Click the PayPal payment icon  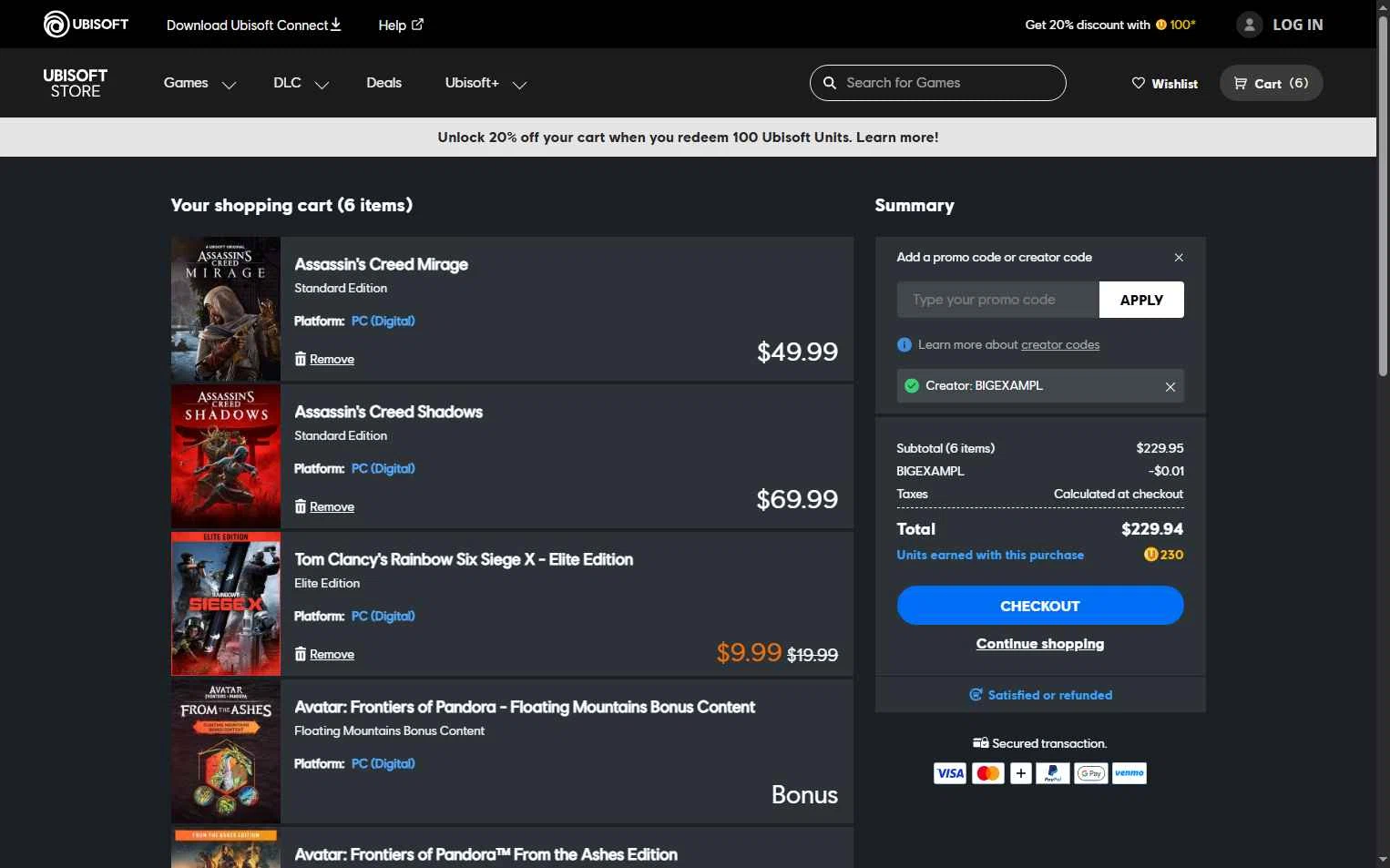tap(1053, 773)
